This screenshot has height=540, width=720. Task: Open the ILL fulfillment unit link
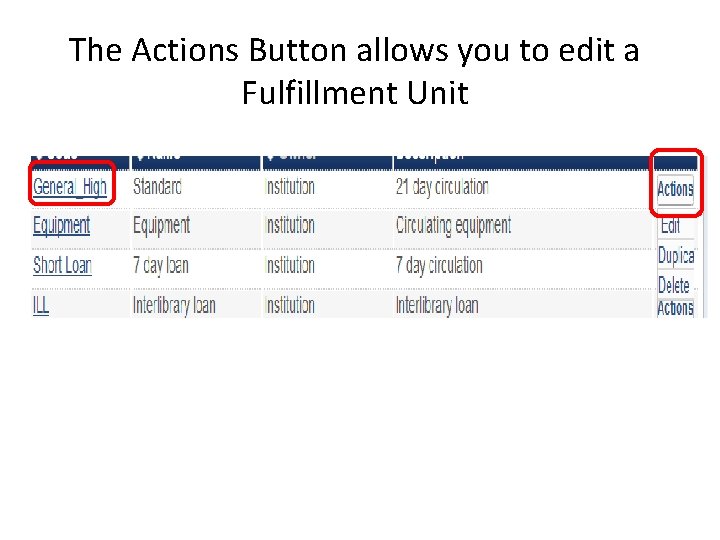(x=41, y=305)
